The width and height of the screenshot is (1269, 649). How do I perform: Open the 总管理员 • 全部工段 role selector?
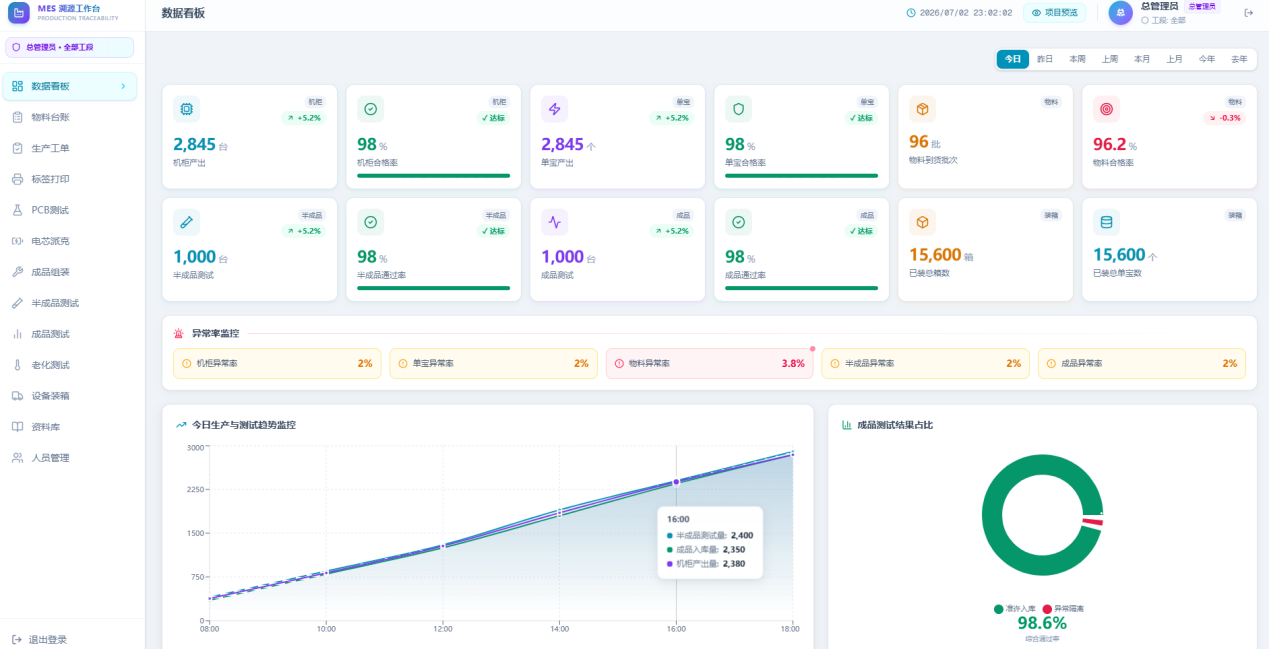(70, 47)
